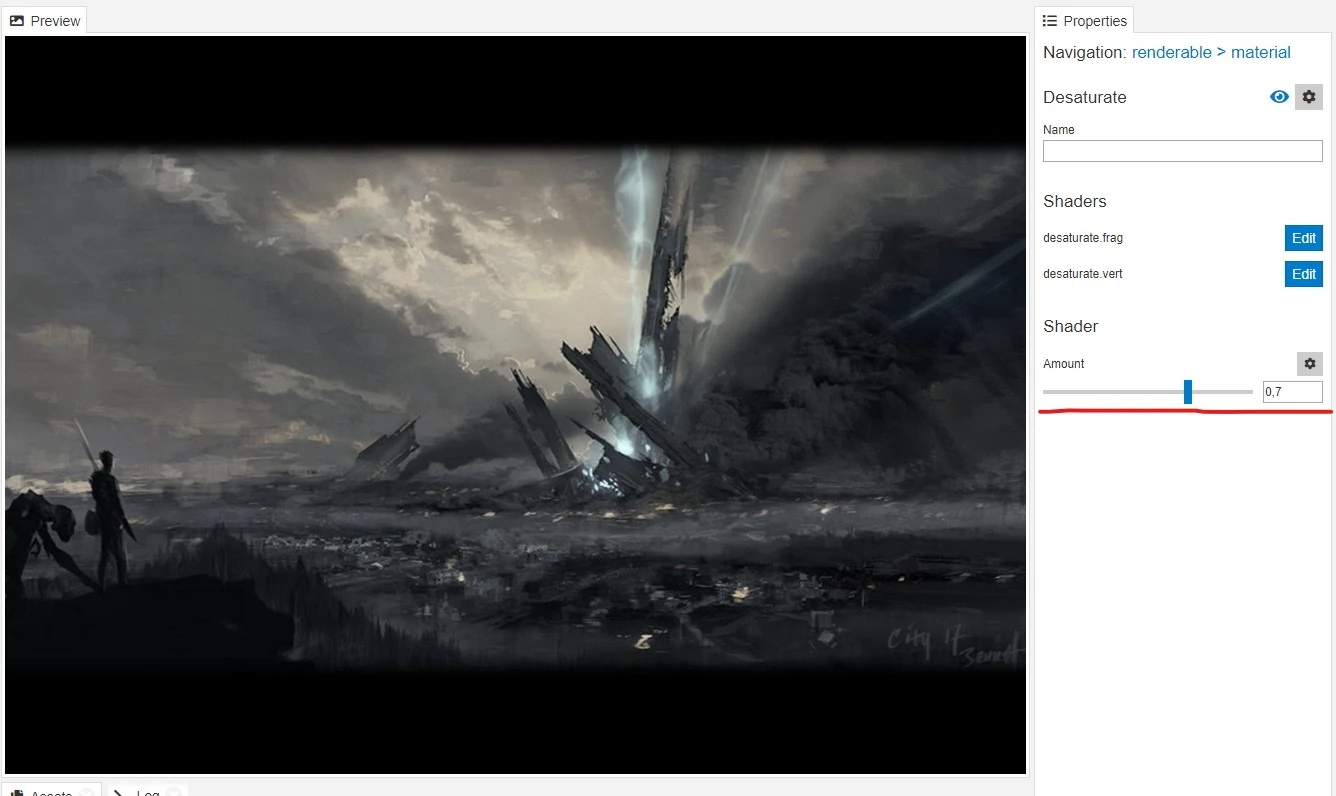Toggle the Desaturate effect visibility eye
Image resolution: width=1336 pixels, height=796 pixels.
tap(1279, 97)
